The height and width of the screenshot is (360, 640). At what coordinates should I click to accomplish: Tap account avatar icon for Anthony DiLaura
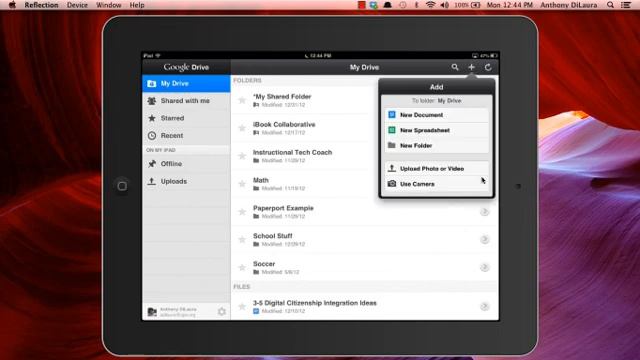coord(152,312)
